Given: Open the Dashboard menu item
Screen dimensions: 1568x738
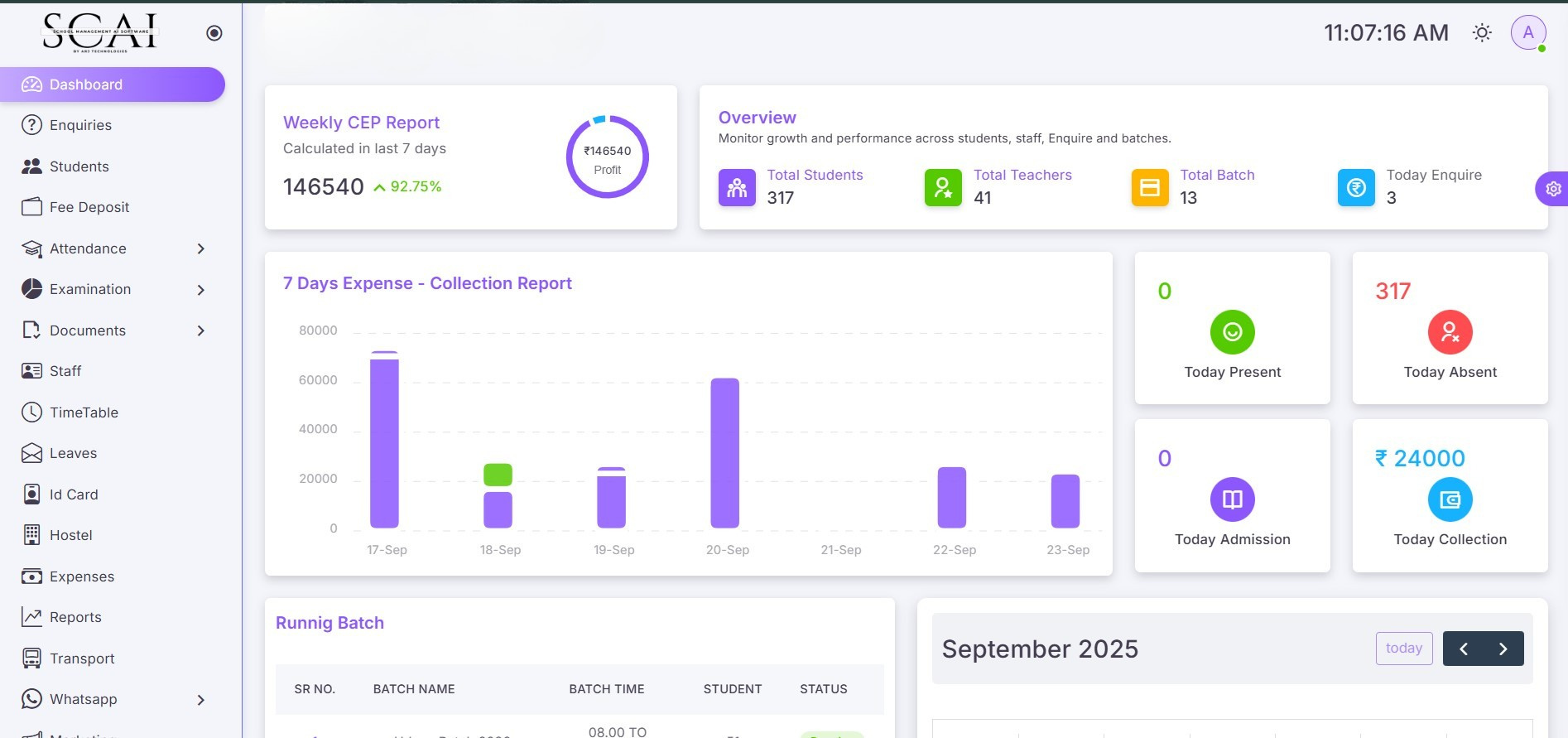Looking at the screenshot, I should pos(112,84).
